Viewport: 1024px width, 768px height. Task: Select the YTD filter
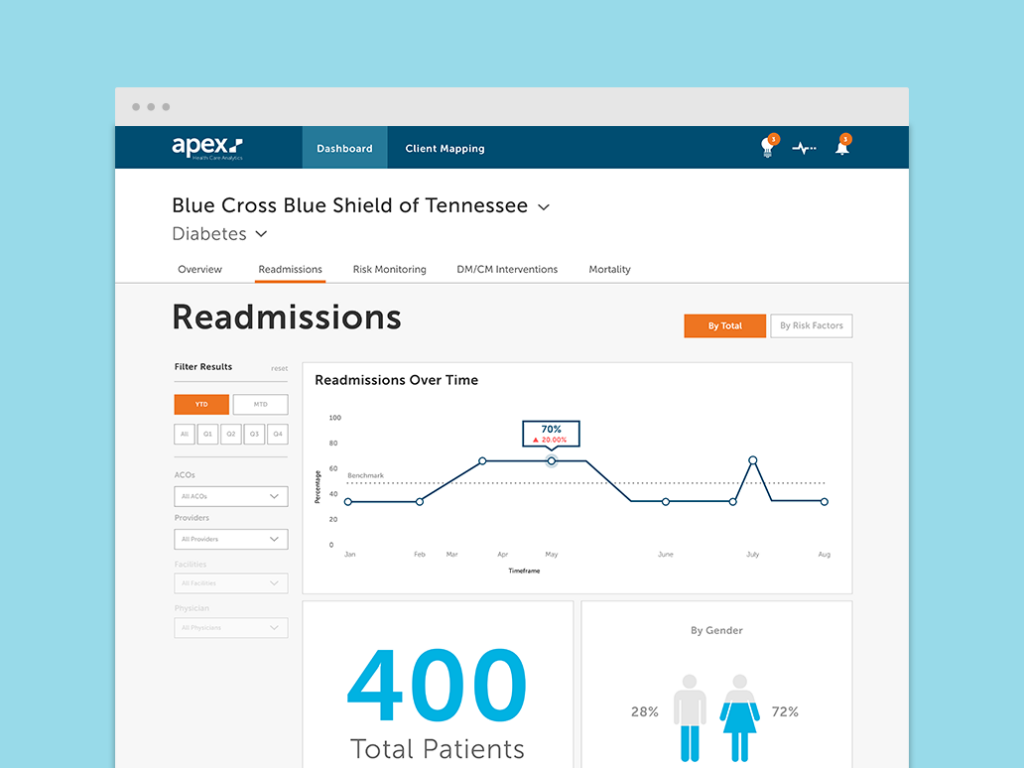[201, 404]
